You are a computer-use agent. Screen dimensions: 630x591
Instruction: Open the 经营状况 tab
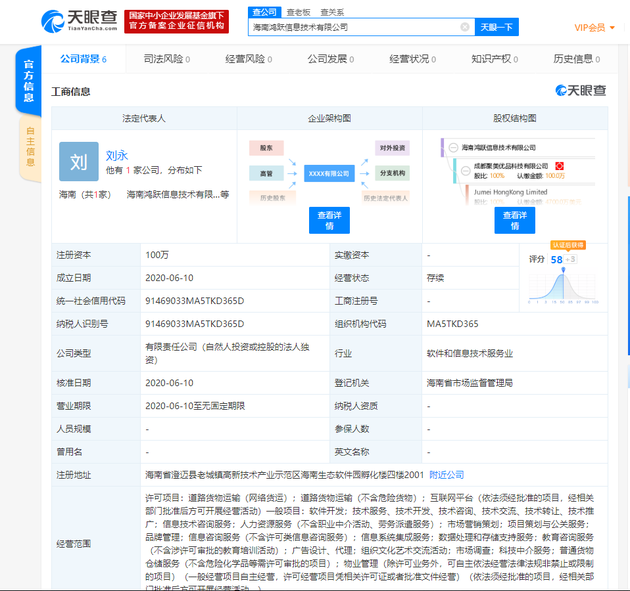pyautogui.click(x=413, y=59)
